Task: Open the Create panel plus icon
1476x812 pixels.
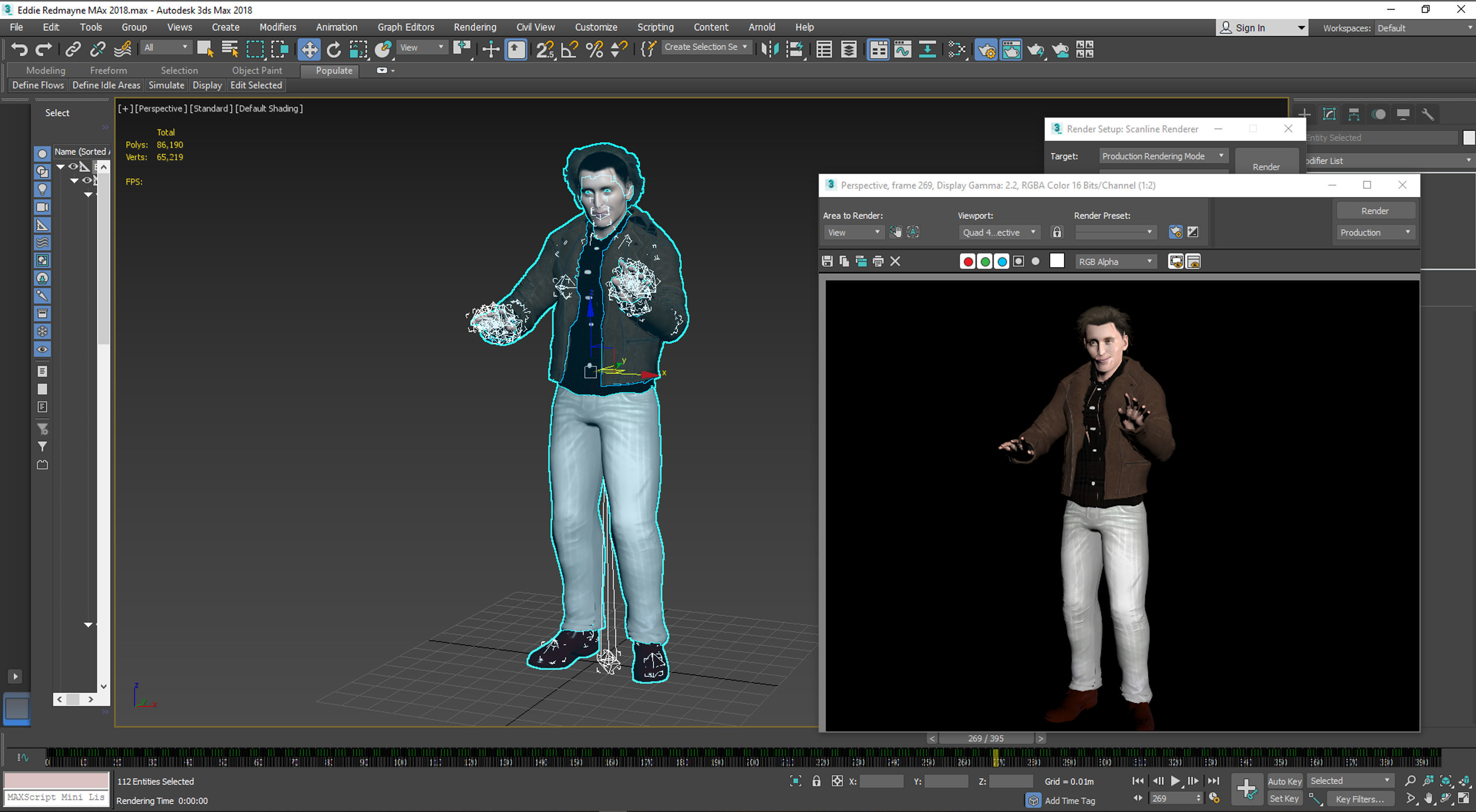Action: coord(1304,114)
